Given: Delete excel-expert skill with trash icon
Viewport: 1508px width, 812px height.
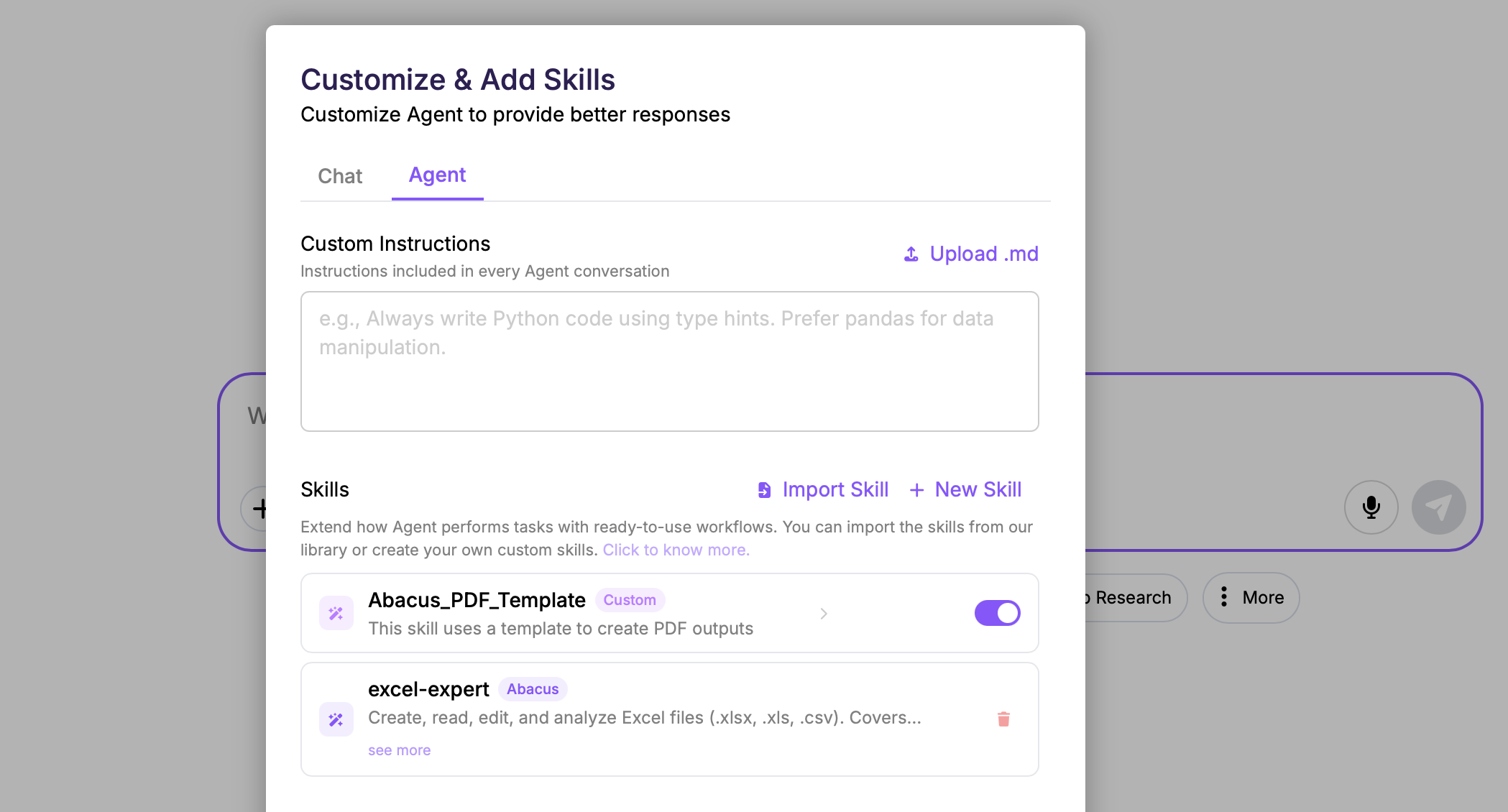Looking at the screenshot, I should point(1003,719).
